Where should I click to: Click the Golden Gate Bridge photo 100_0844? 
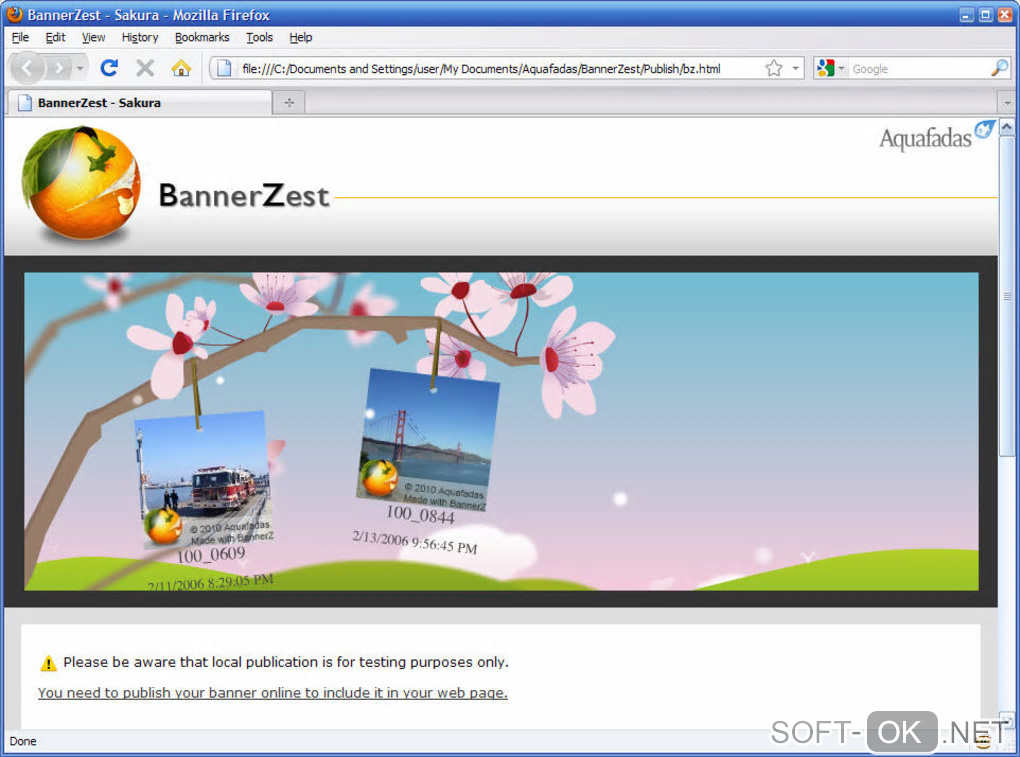tap(429, 440)
